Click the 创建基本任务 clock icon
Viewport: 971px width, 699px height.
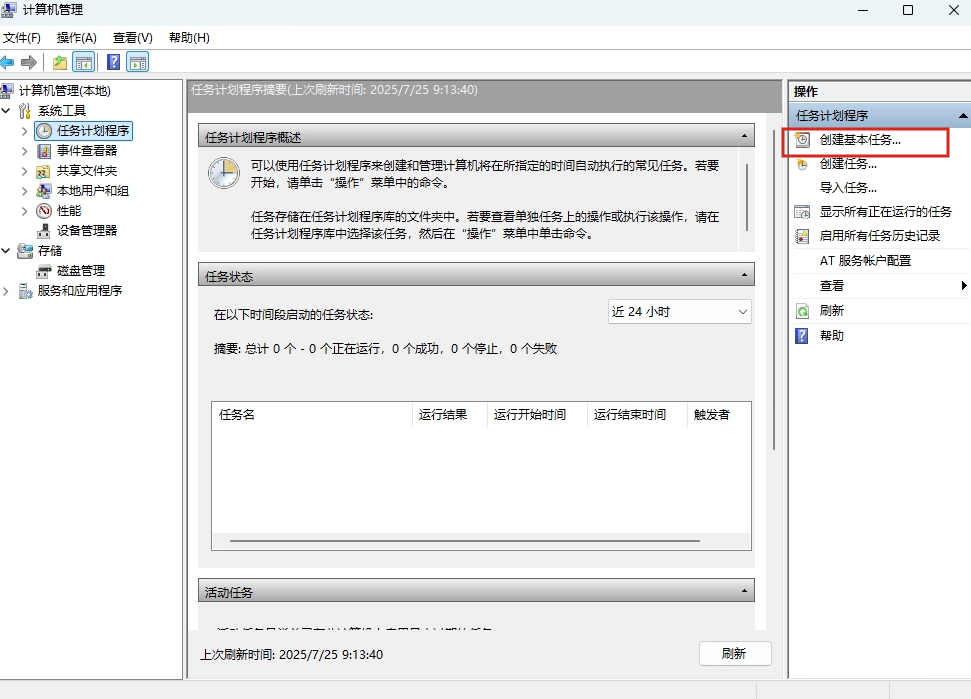pyautogui.click(x=802, y=140)
